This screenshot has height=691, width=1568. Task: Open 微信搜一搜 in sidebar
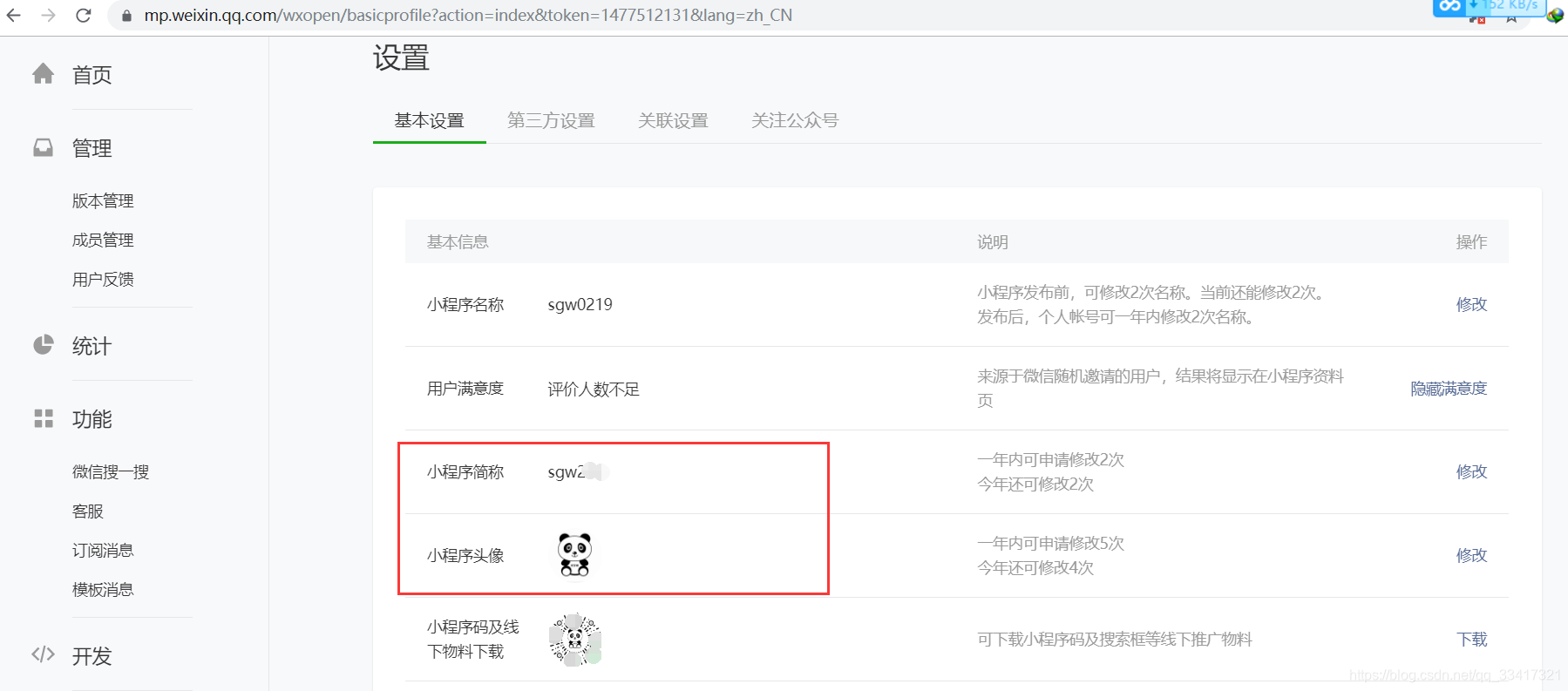(x=111, y=471)
